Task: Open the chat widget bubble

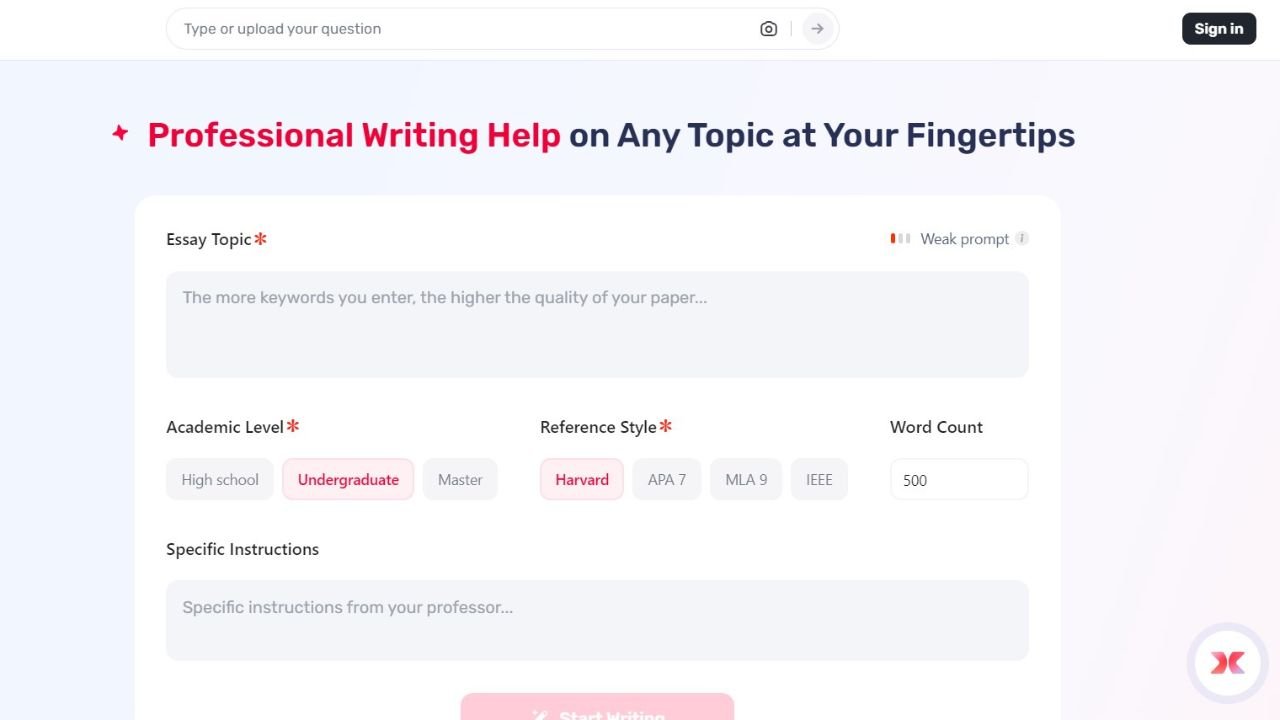Action: click(1228, 662)
